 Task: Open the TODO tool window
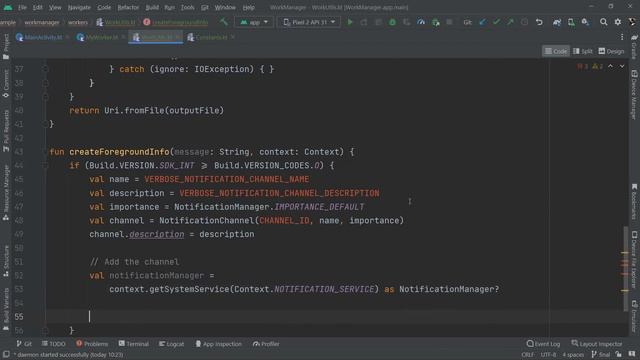[53, 344]
